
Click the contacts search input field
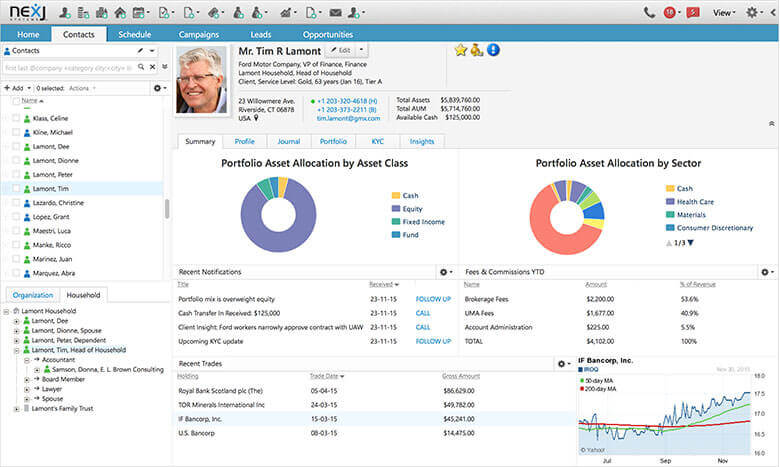pos(69,68)
